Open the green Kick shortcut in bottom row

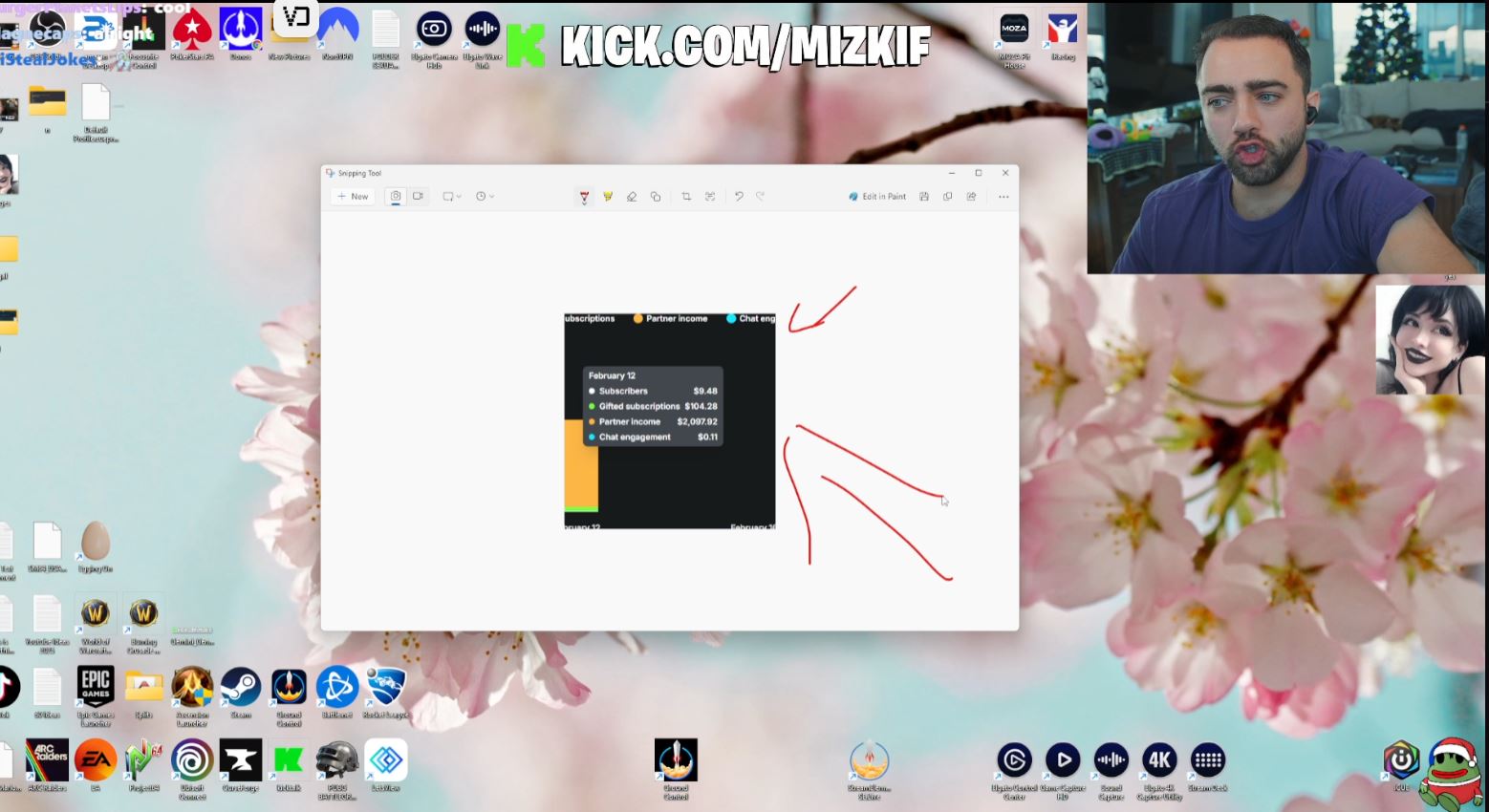pos(289,765)
